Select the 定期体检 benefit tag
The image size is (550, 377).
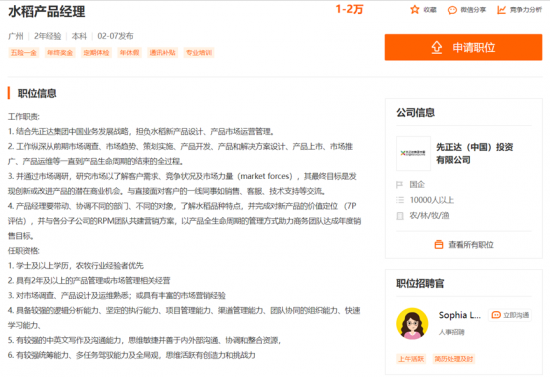tap(96, 53)
